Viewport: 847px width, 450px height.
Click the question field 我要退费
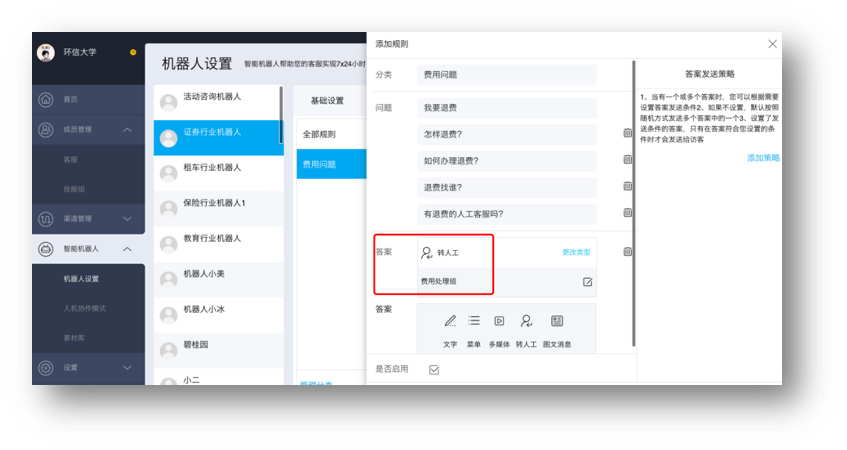pos(507,108)
